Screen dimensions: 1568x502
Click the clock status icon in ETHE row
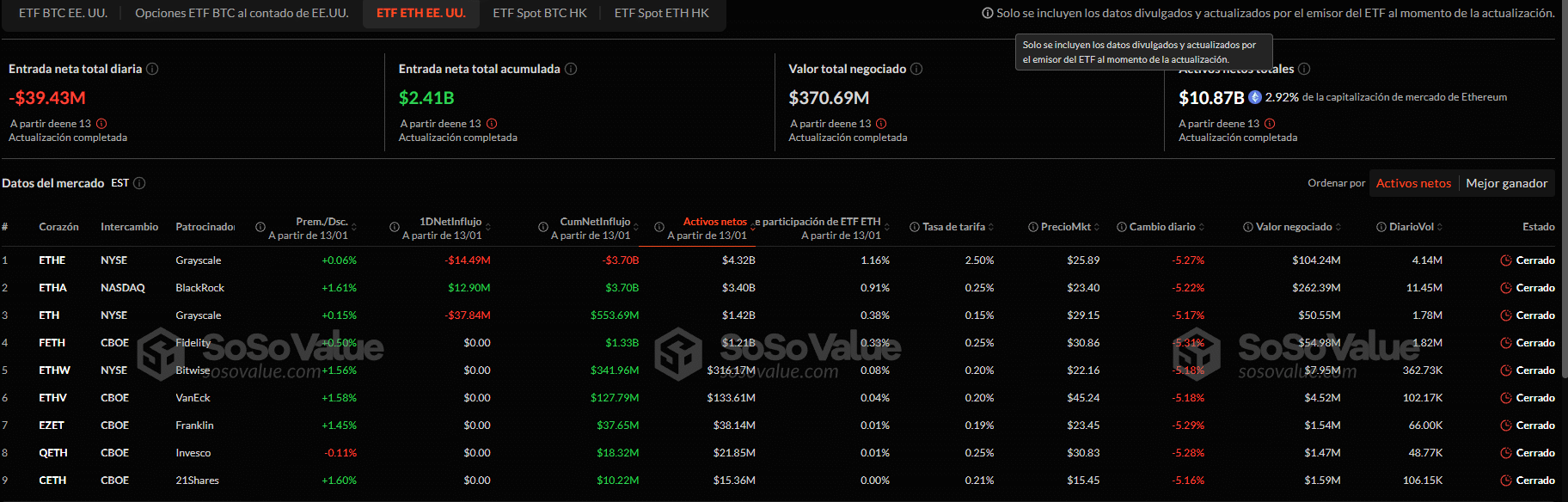(x=1506, y=260)
